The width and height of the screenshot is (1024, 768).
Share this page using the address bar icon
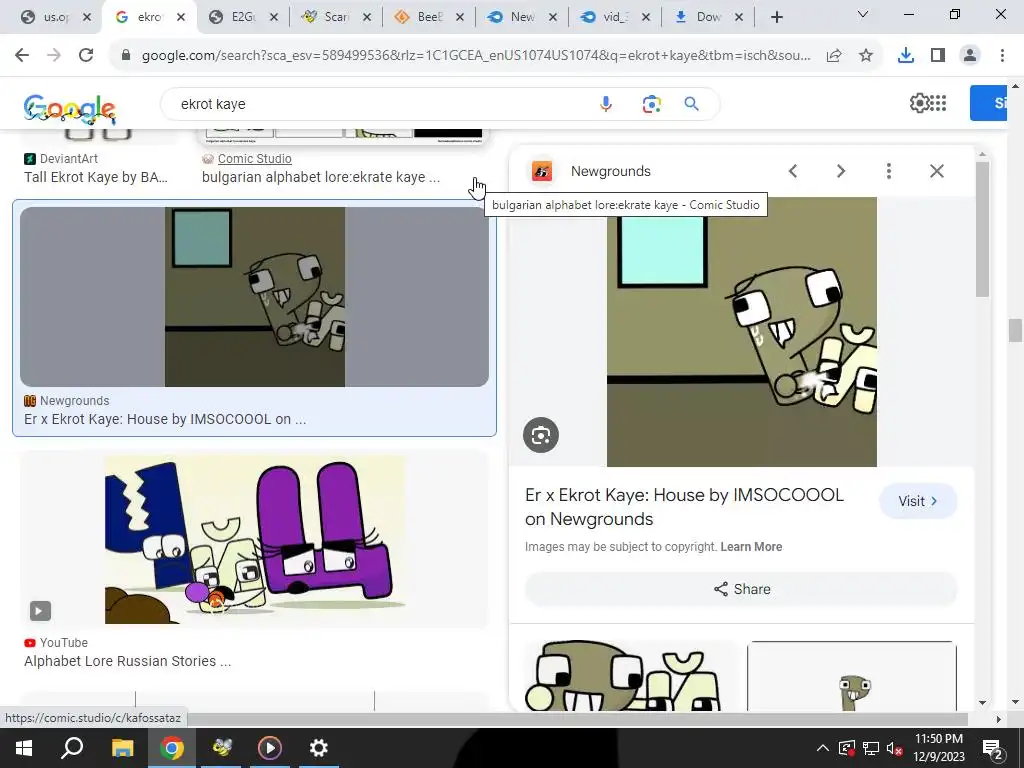834,56
